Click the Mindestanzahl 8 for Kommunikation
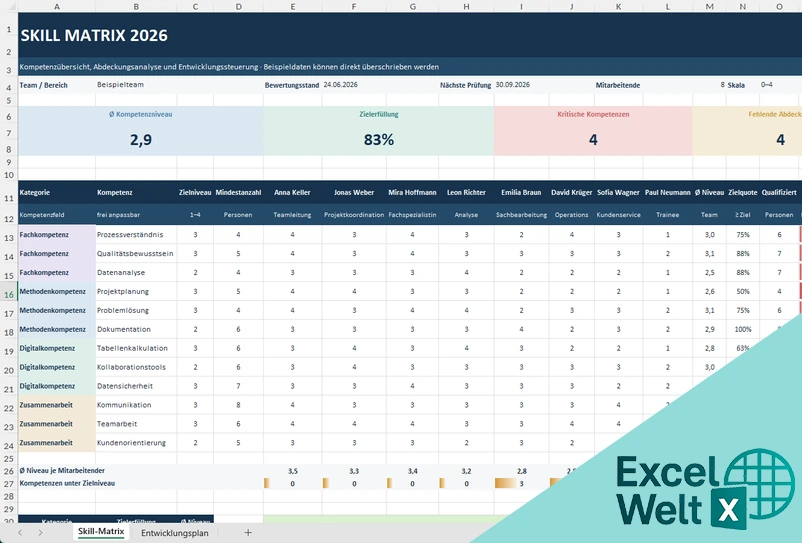 238,405
